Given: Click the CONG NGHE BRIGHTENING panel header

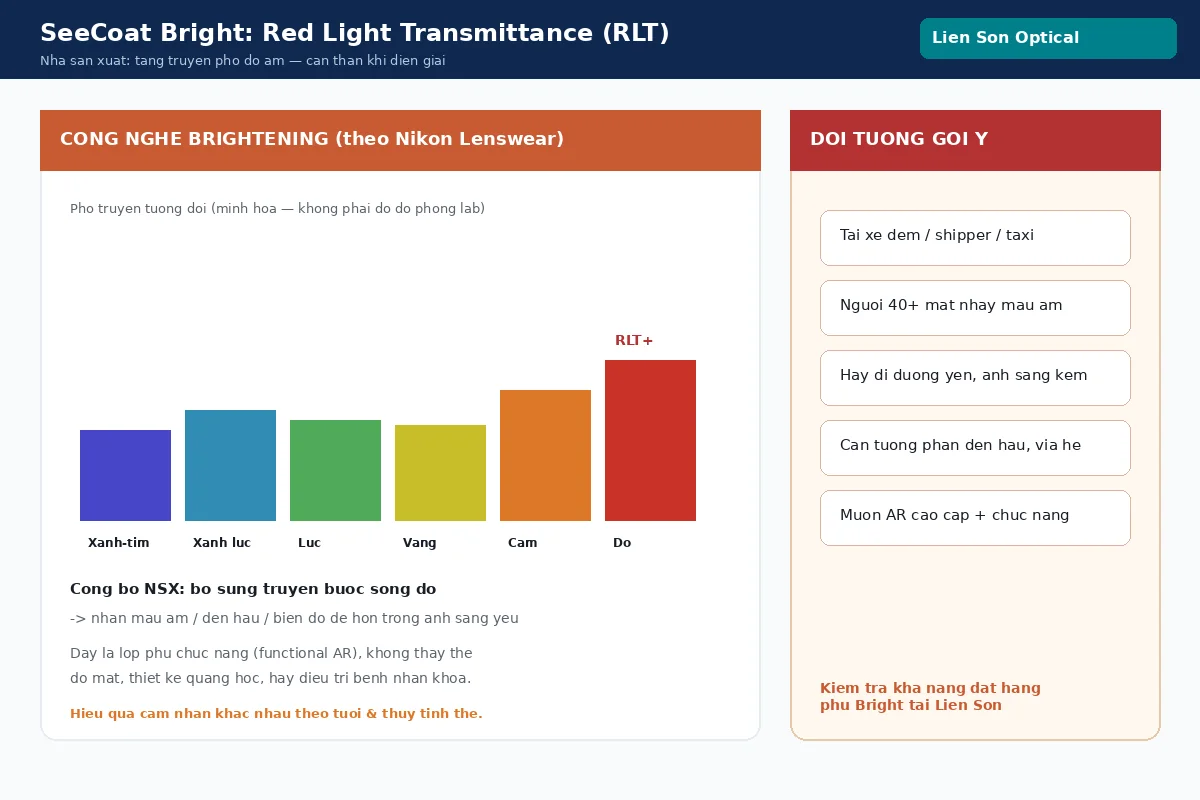Looking at the screenshot, I should 400,140.
